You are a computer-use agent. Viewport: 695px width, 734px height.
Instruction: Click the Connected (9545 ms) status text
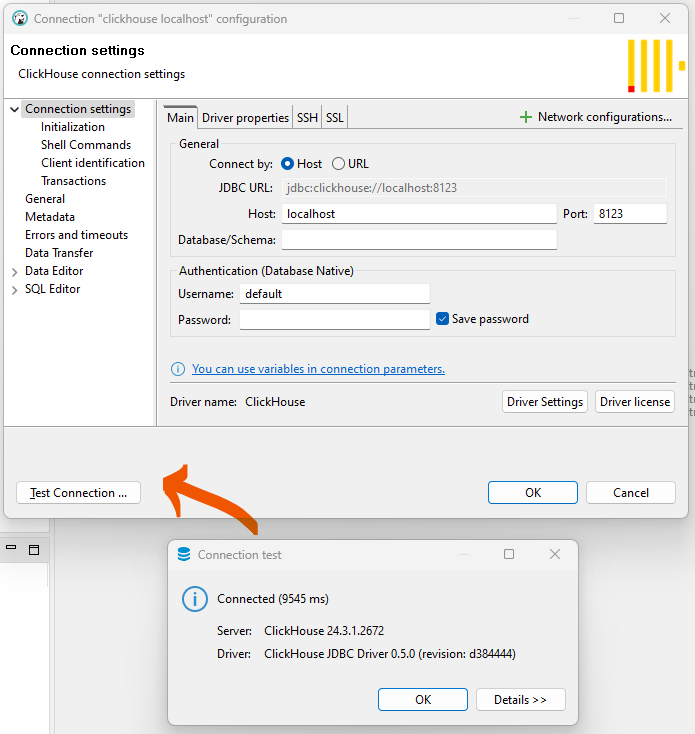[x=273, y=599]
